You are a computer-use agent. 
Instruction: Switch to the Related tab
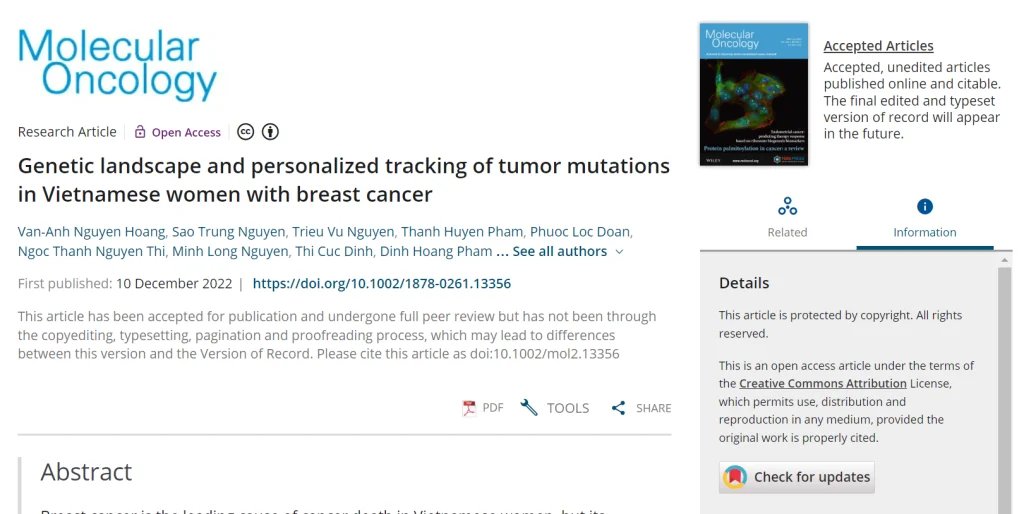pyautogui.click(x=787, y=232)
